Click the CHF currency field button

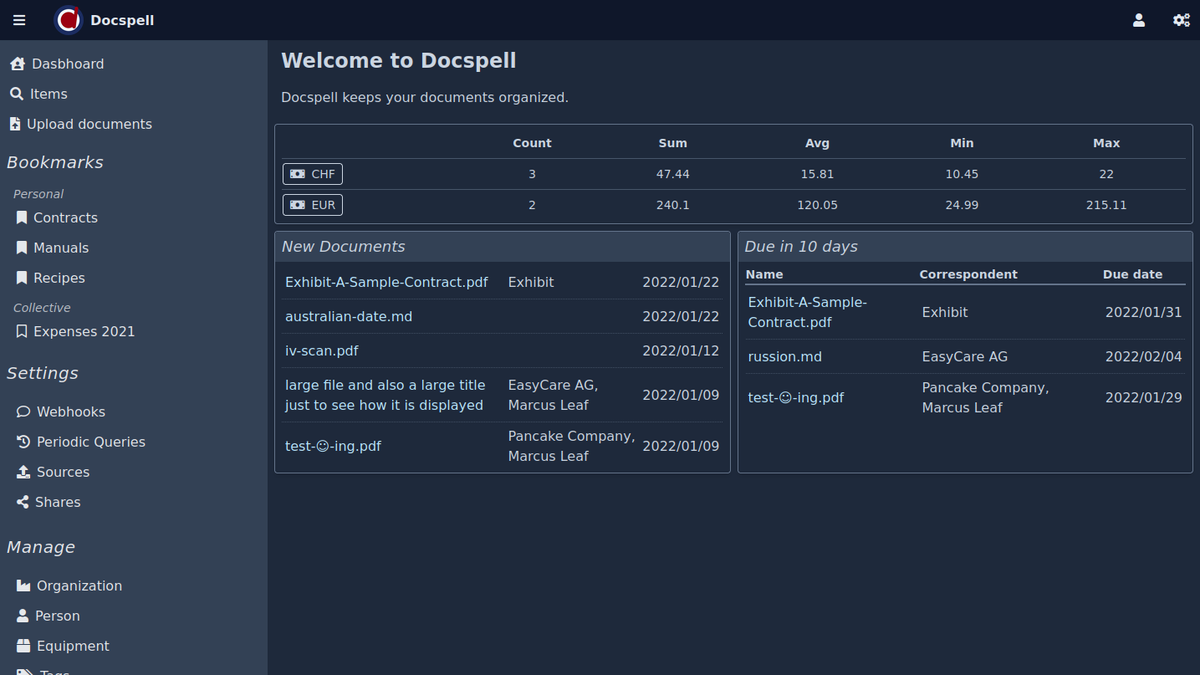[312, 174]
